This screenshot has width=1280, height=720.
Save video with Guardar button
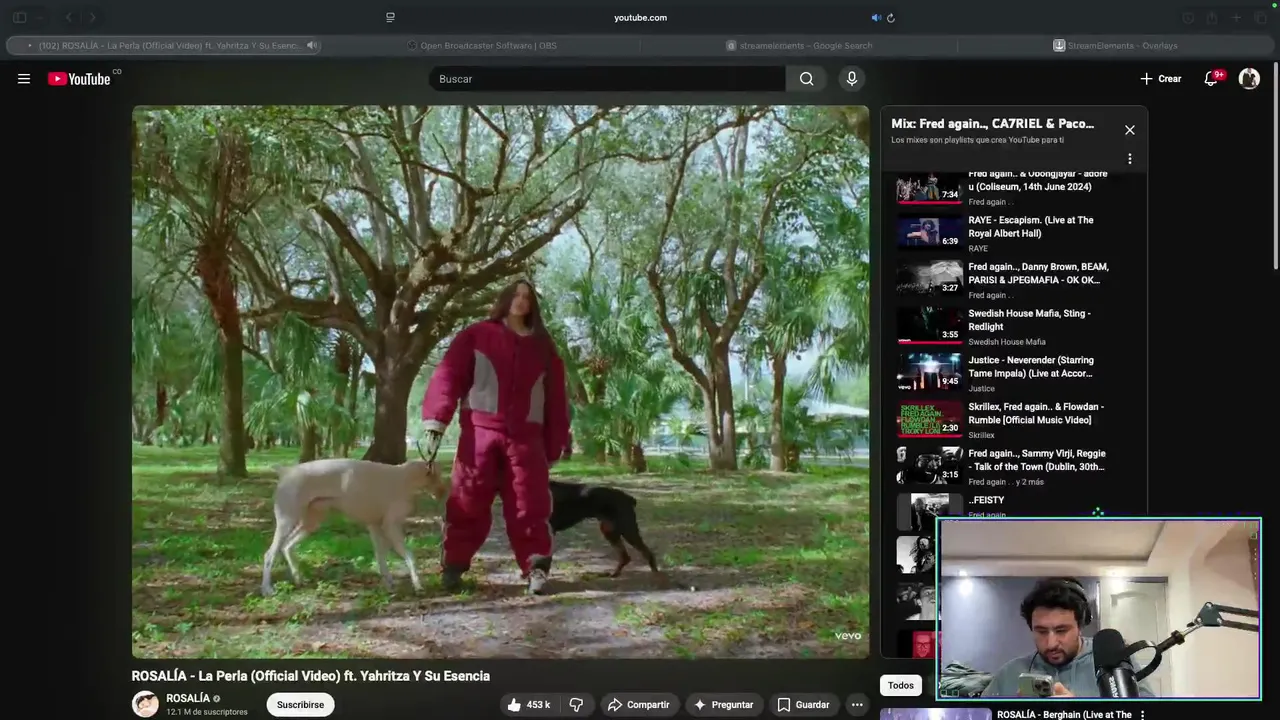pyautogui.click(x=803, y=705)
